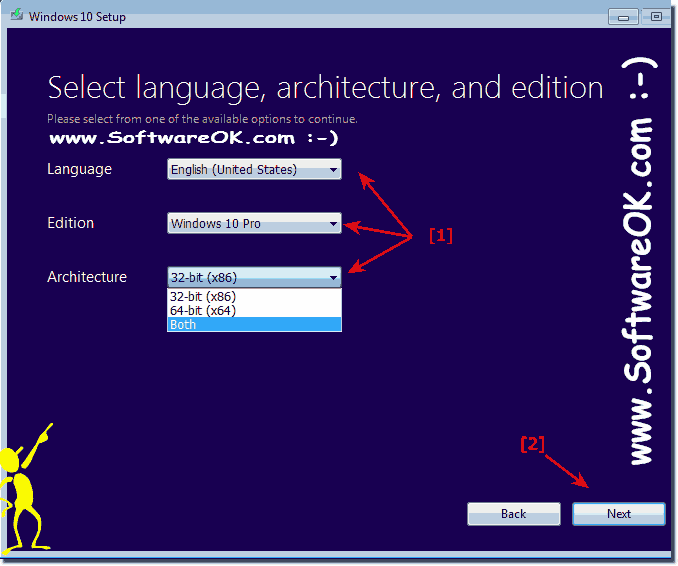The width and height of the screenshot is (678, 566).
Task: Maximize the Windows 10 Setup window
Action: (x=656, y=17)
